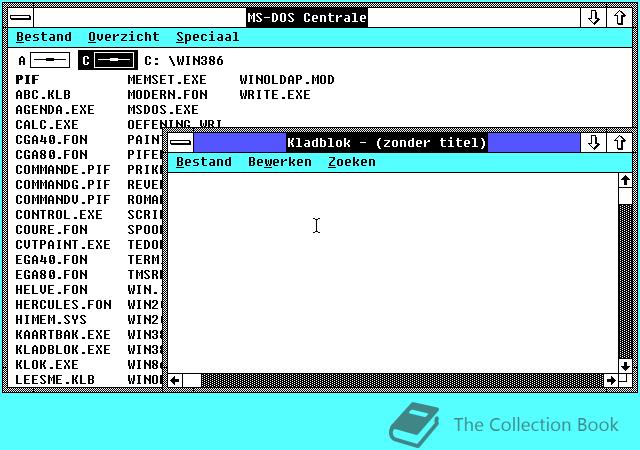Click Kladblok horizontal scroll right arrow

click(x=611, y=381)
